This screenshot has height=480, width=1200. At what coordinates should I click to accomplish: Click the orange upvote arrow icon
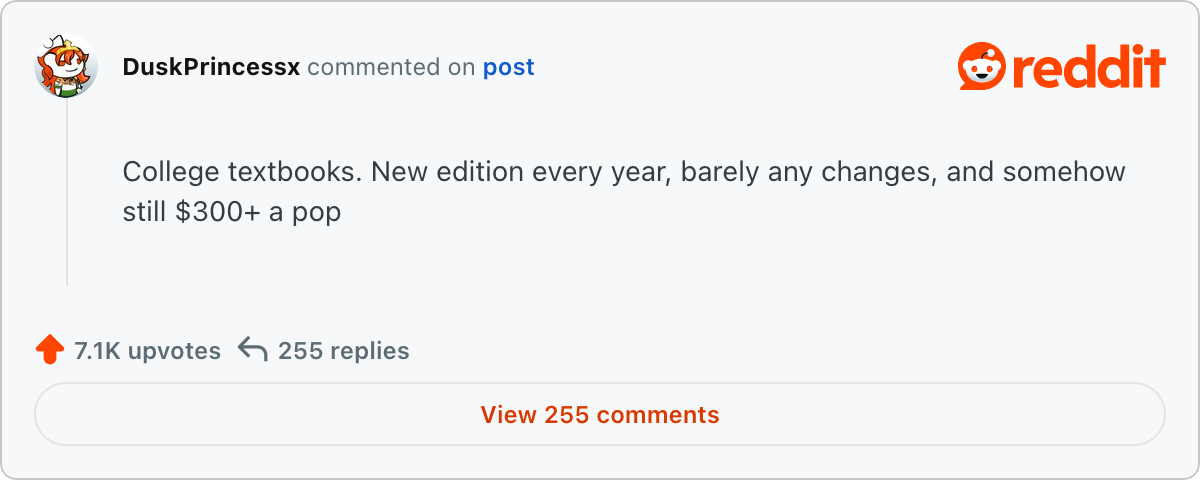point(49,350)
